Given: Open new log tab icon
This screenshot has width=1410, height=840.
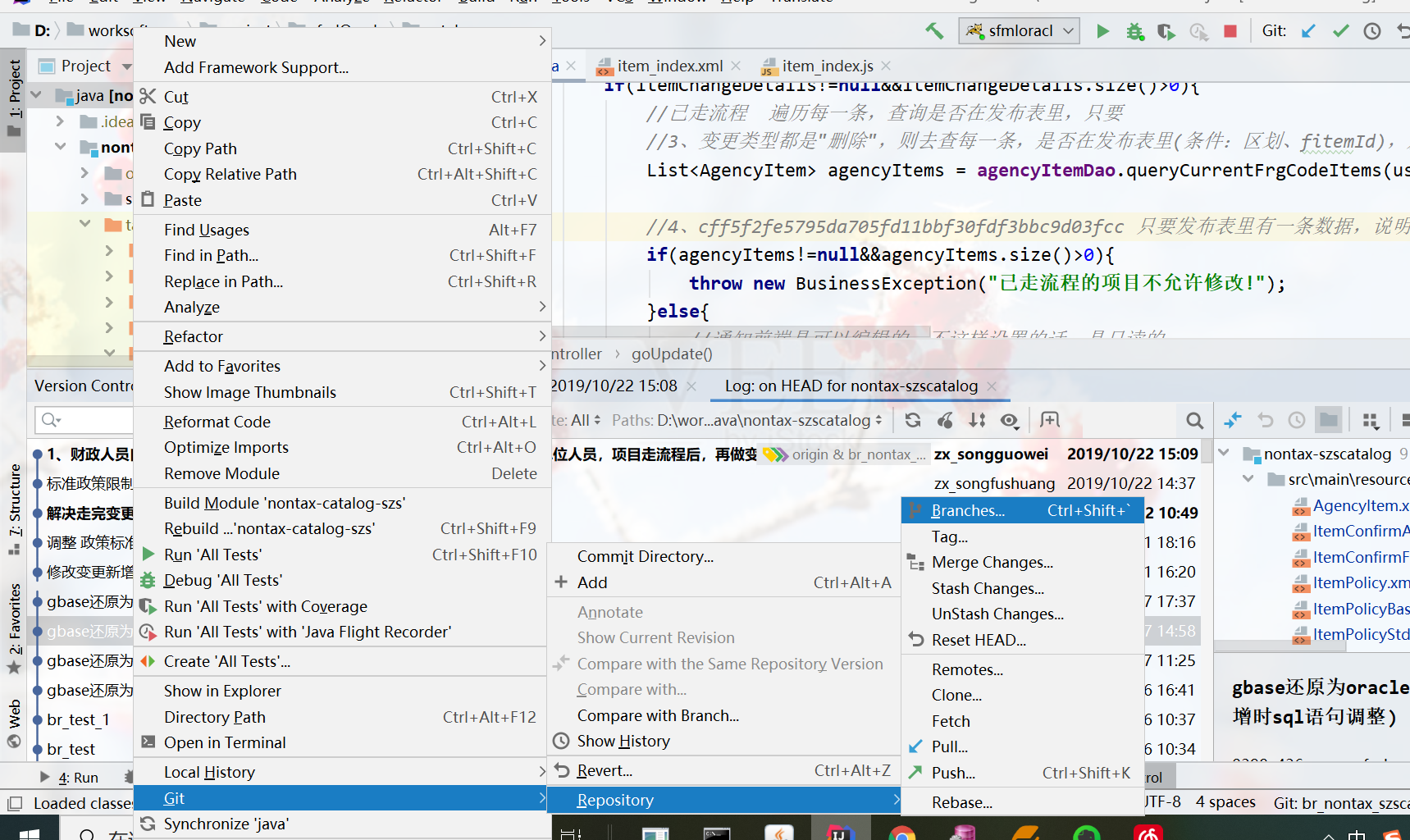Looking at the screenshot, I should click(1050, 420).
